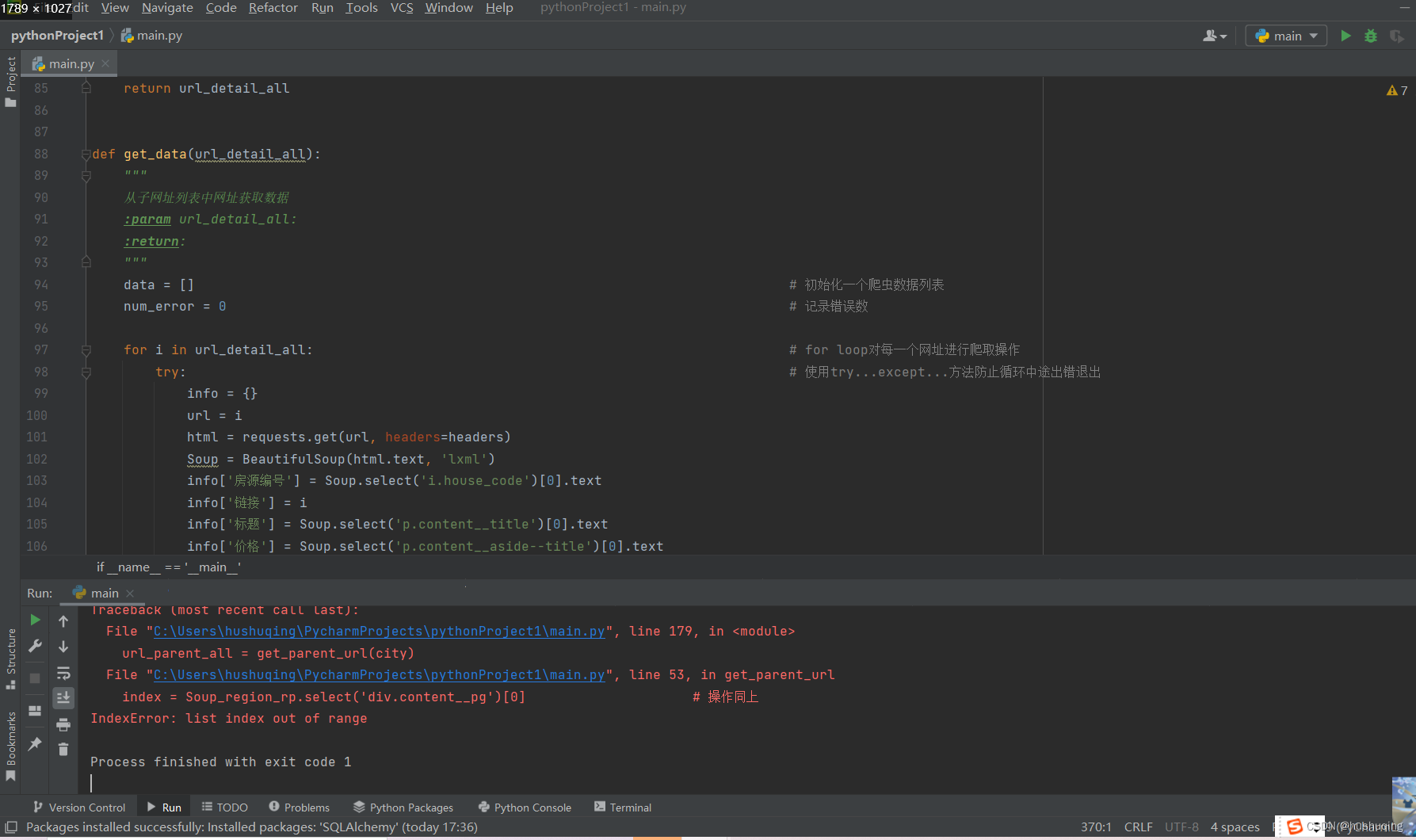Viewport: 1416px width, 840px height.
Task: Minimize the PyCharm window
Action: [1404, 8]
